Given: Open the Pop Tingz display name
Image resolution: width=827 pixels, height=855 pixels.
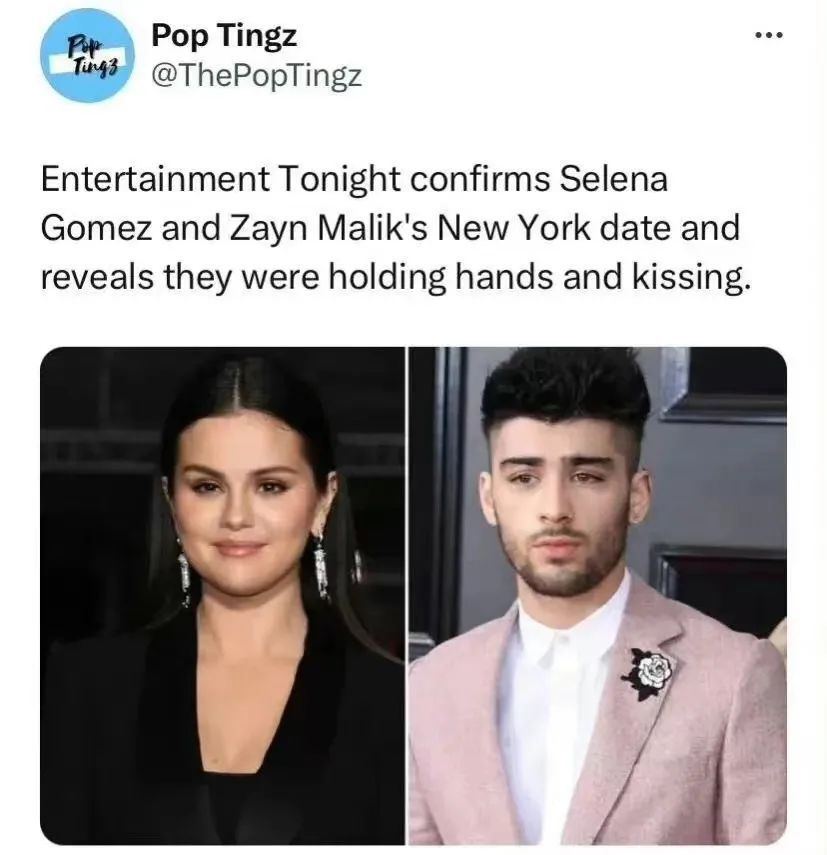Looking at the screenshot, I should click(x=224, y=36).
